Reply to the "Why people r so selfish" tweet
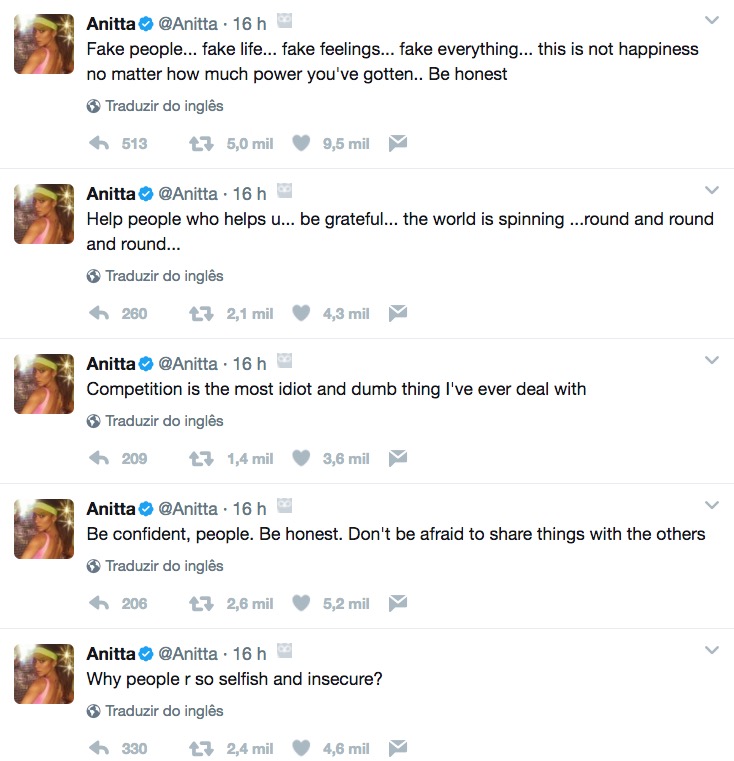 [x=99, y=749]
